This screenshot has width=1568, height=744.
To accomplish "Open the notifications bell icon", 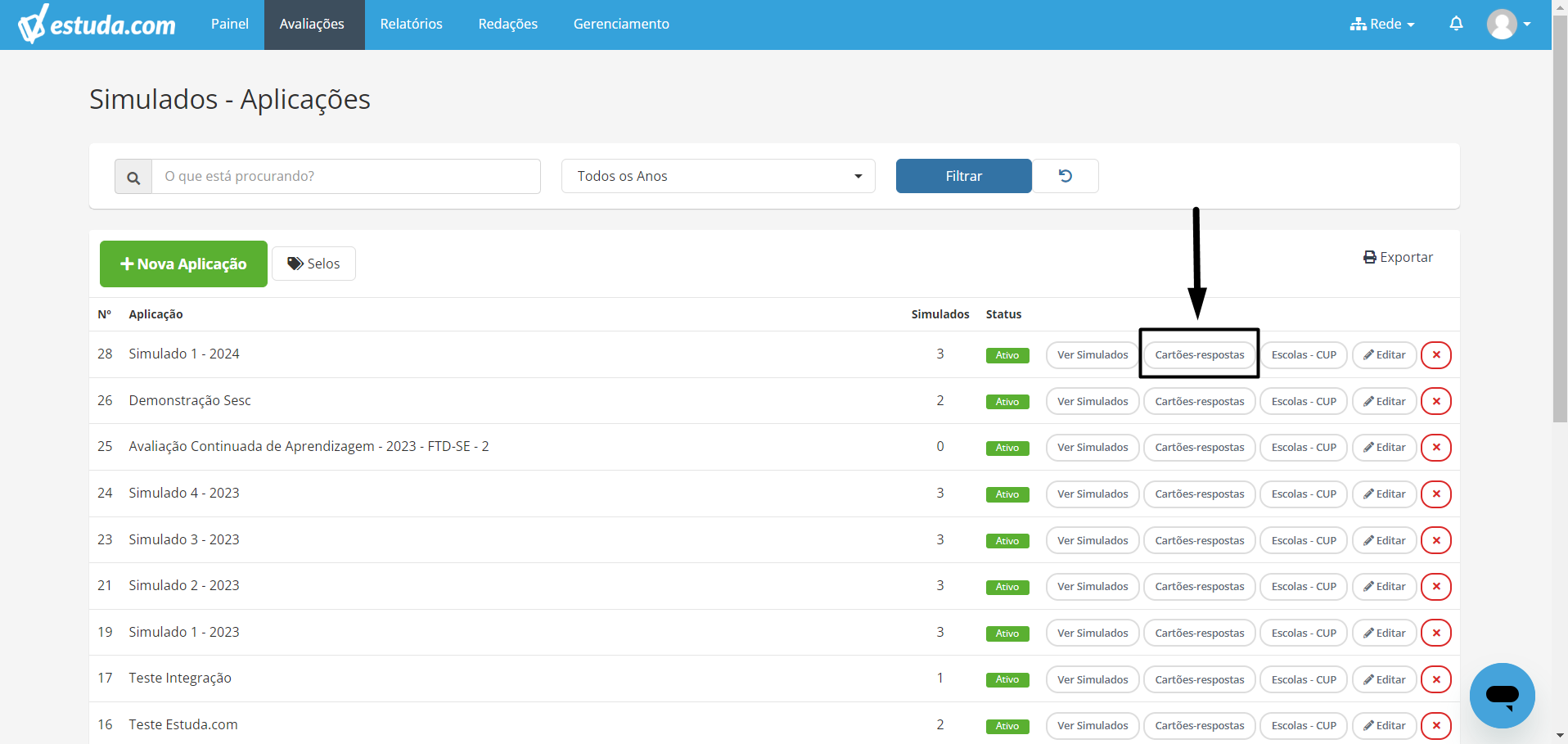I will point(1456,24).
